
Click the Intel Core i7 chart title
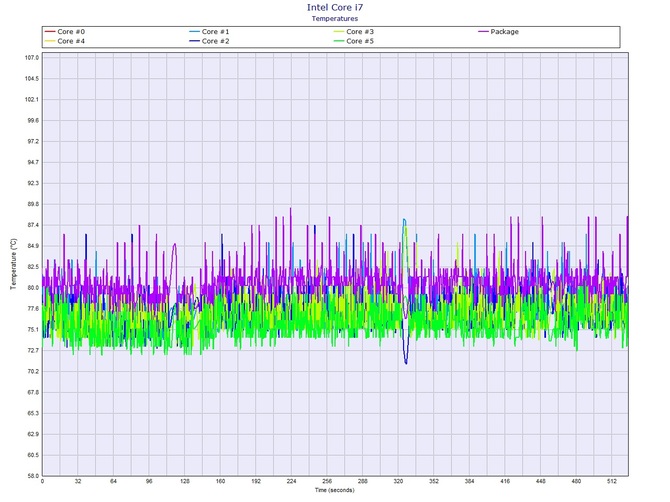point(335,7)
